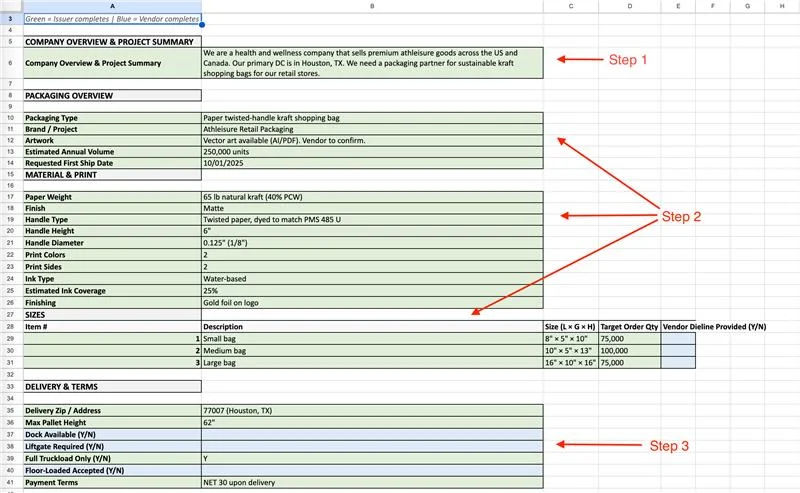Select the 10/01/2025 ship date cell
The width and height of the screenshot is (800, 493).
(x=372, y=163)
